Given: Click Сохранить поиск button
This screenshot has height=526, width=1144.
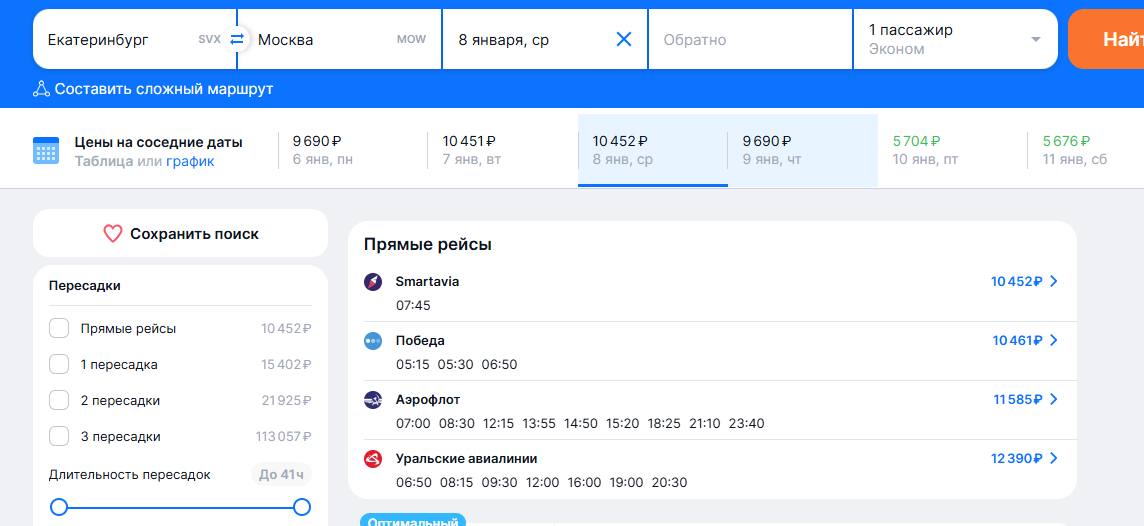Looking at the screenshot, I should (x=180, y=233).
